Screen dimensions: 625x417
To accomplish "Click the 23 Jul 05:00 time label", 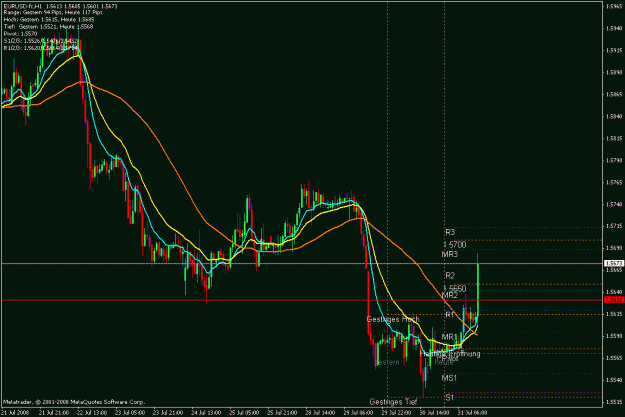I will point(130,413).
